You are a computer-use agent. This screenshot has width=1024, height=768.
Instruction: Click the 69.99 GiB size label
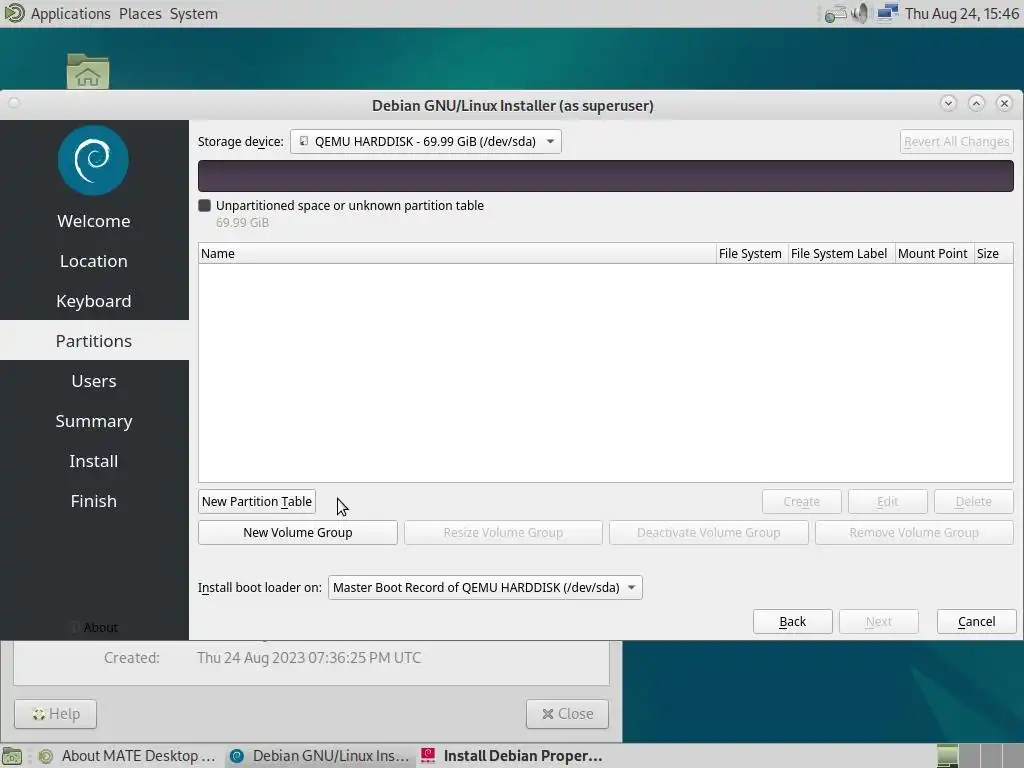(242, 223)
